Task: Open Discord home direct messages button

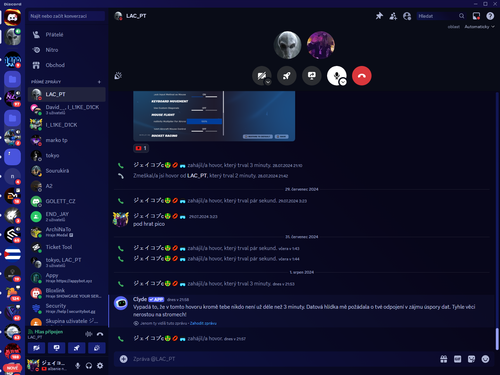Action: click(13, 17)
